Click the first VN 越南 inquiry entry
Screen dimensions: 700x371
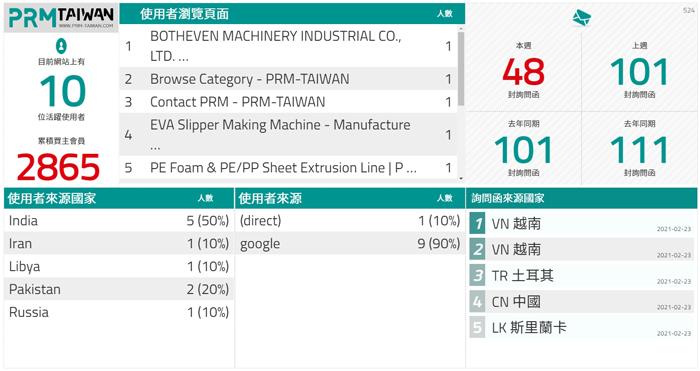(x=581, y=223)
